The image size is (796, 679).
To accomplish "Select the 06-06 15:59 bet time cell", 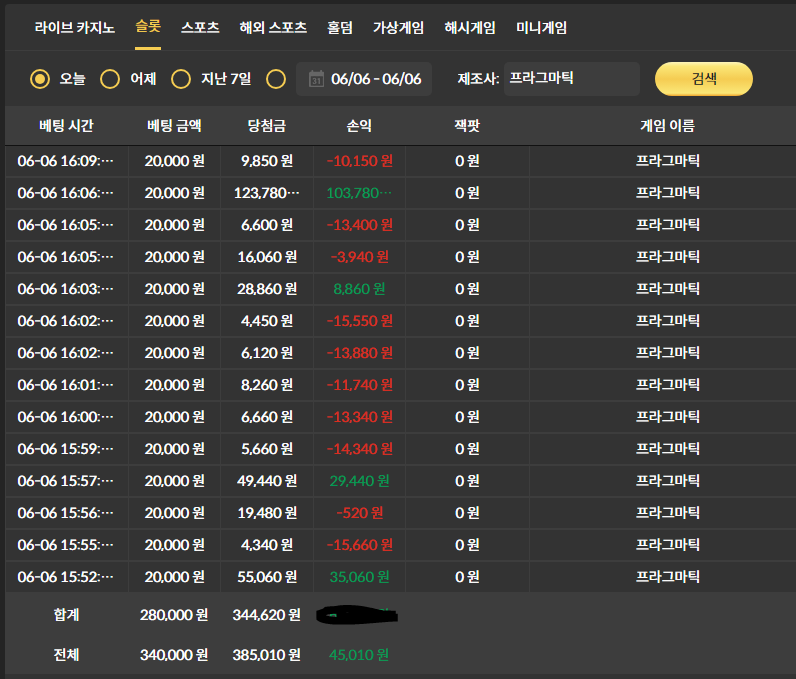I will pyautogui.click(x=66, y=449).
